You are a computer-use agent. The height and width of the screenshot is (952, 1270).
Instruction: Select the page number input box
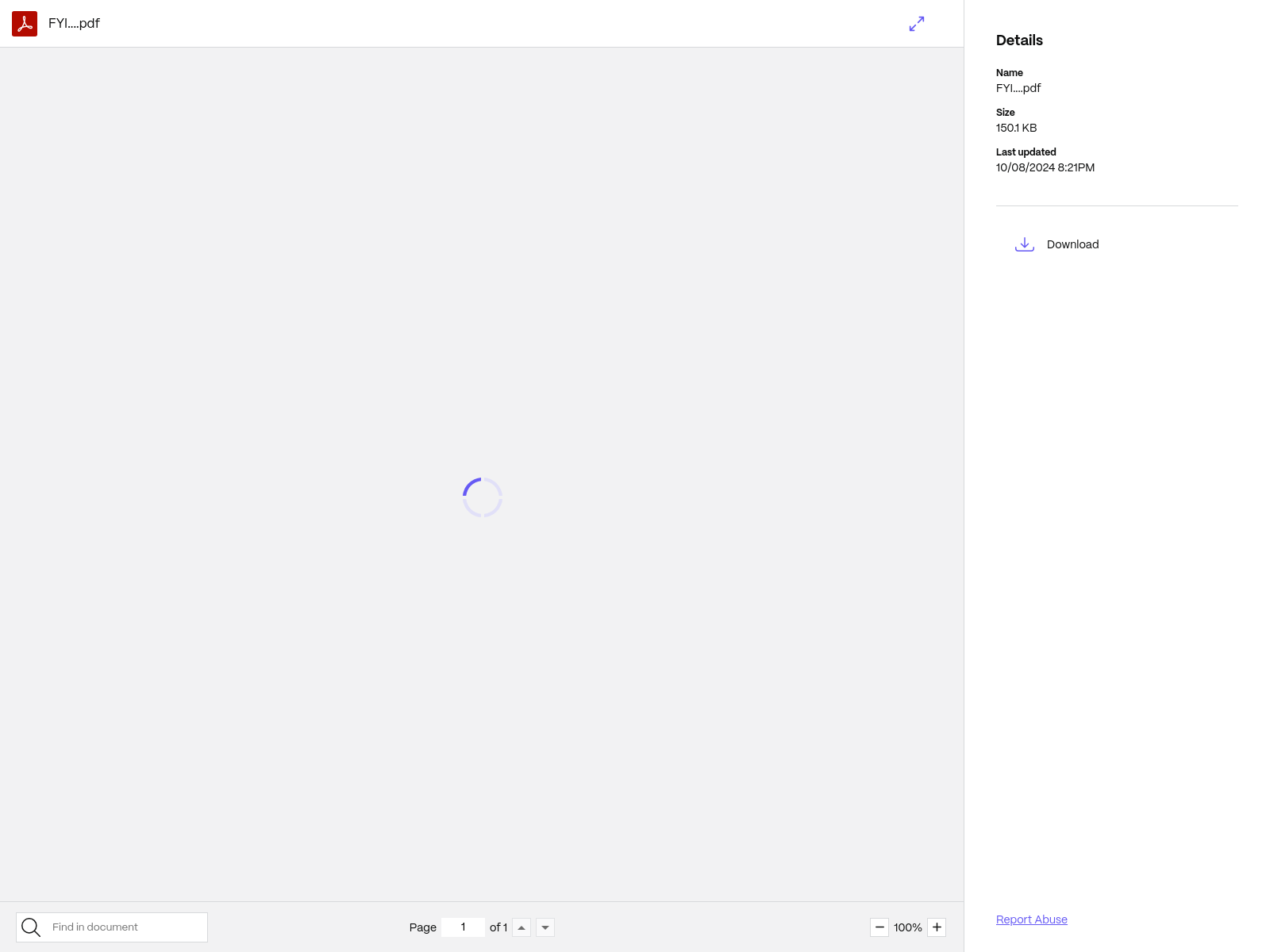pos(463,927)
